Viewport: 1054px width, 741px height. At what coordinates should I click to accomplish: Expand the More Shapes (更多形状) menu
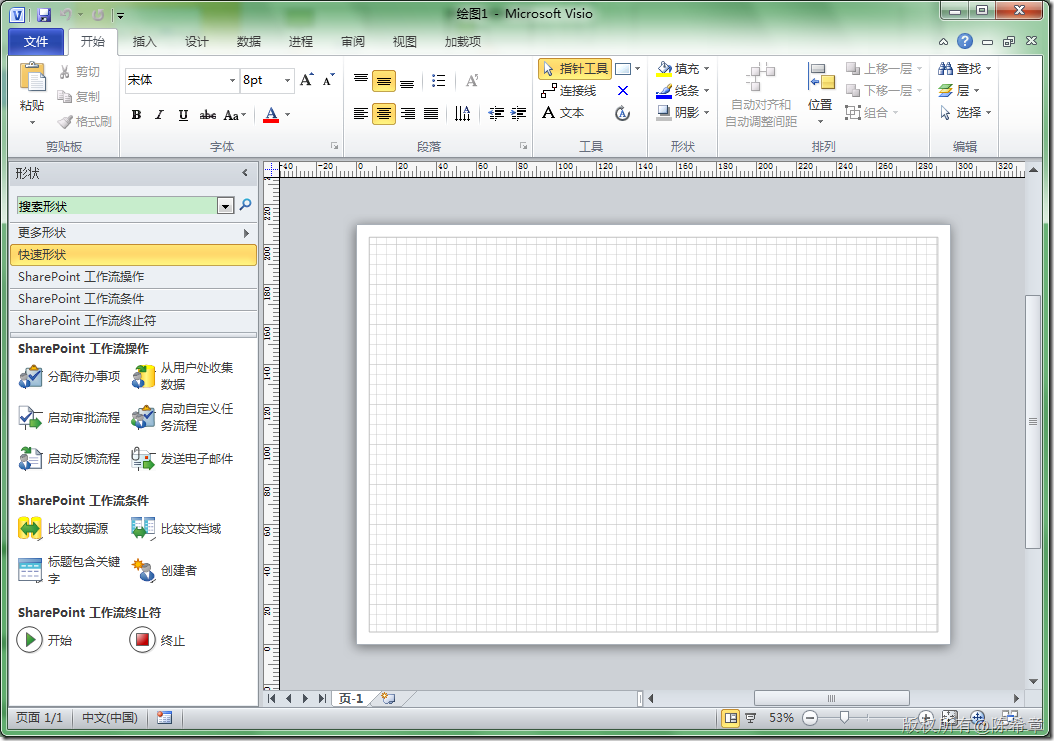[x=133, y=233]
